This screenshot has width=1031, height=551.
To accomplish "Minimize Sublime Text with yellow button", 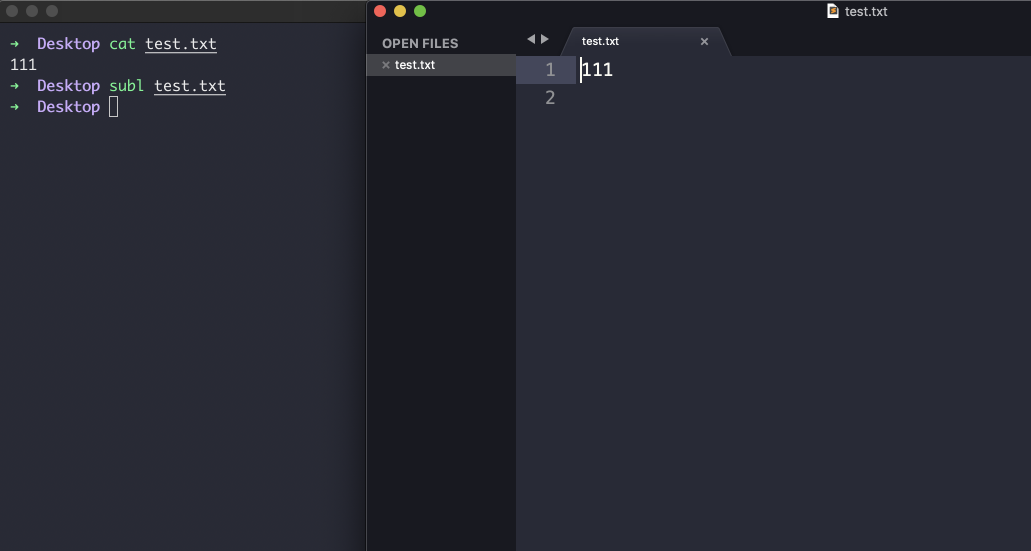I will [400, 11].
